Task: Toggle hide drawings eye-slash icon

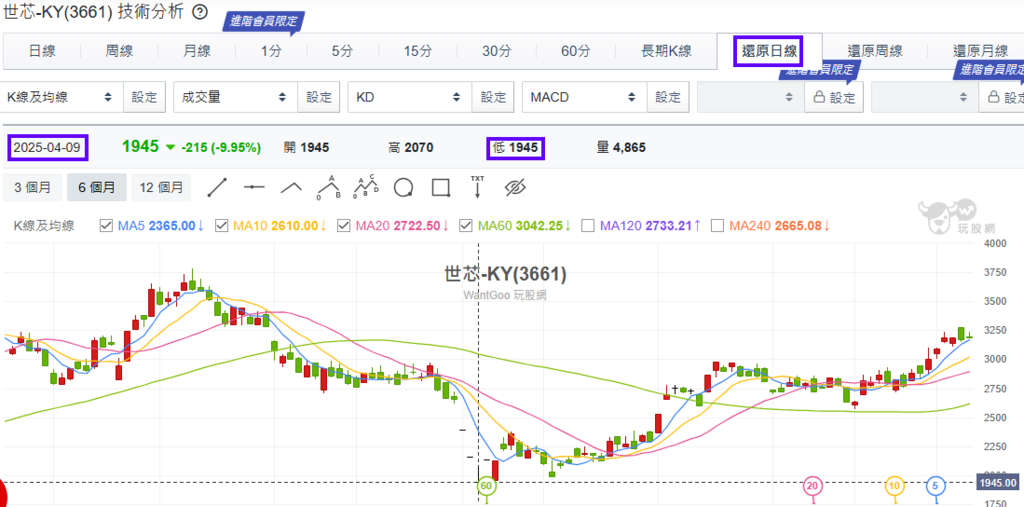Action: 515,188
